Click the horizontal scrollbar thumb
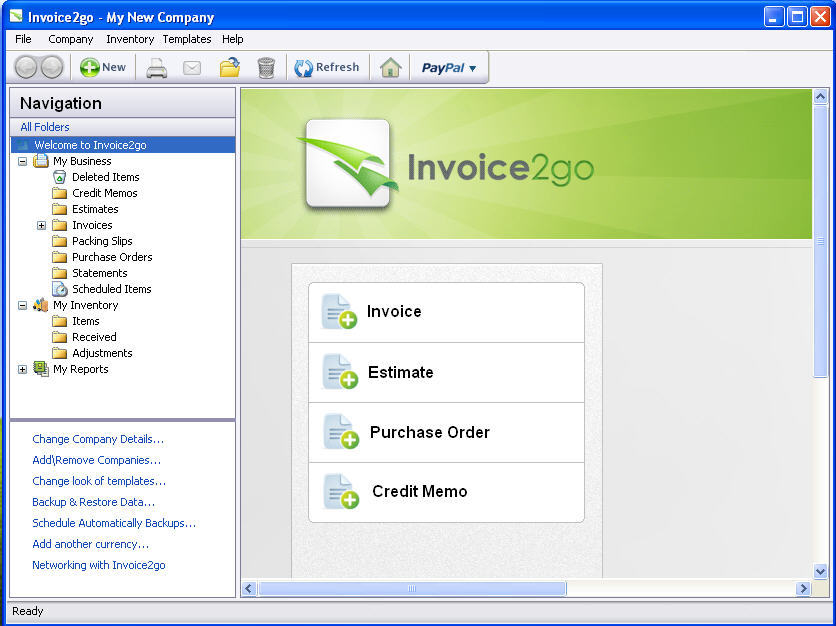Image resolution: width=836 pixels, height=626 pixels. click(412, 589)
